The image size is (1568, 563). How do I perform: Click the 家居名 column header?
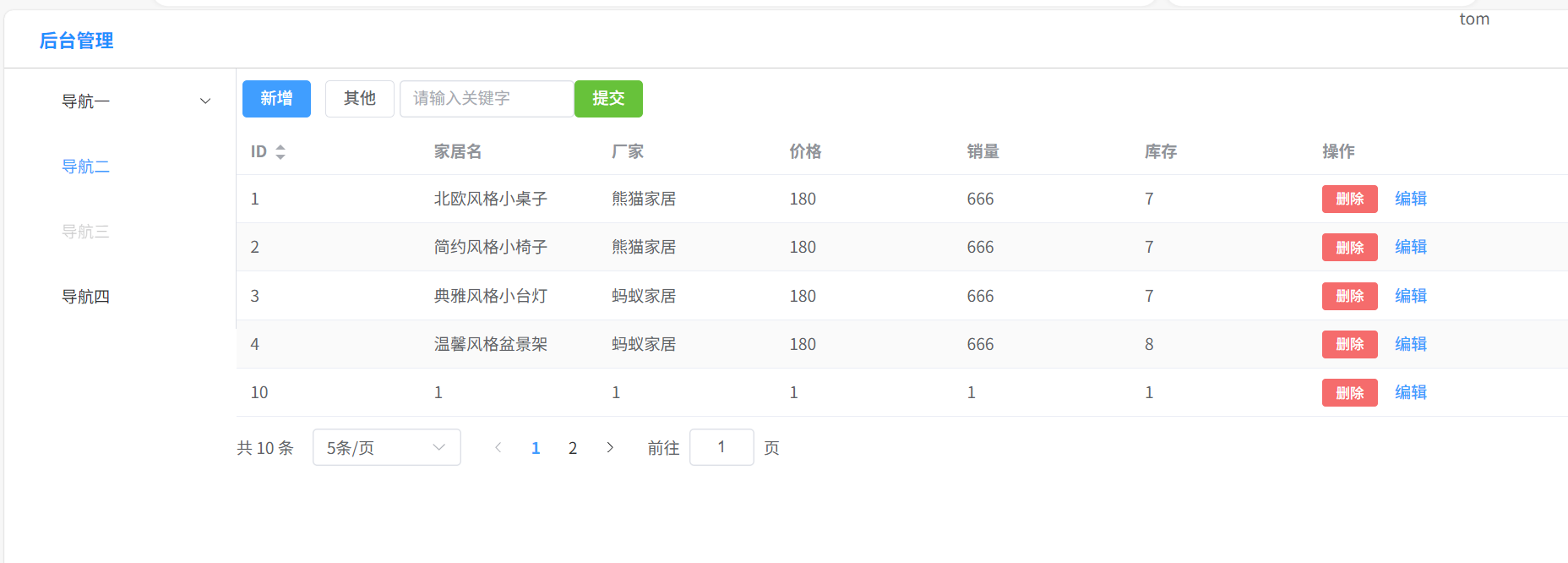458,152
